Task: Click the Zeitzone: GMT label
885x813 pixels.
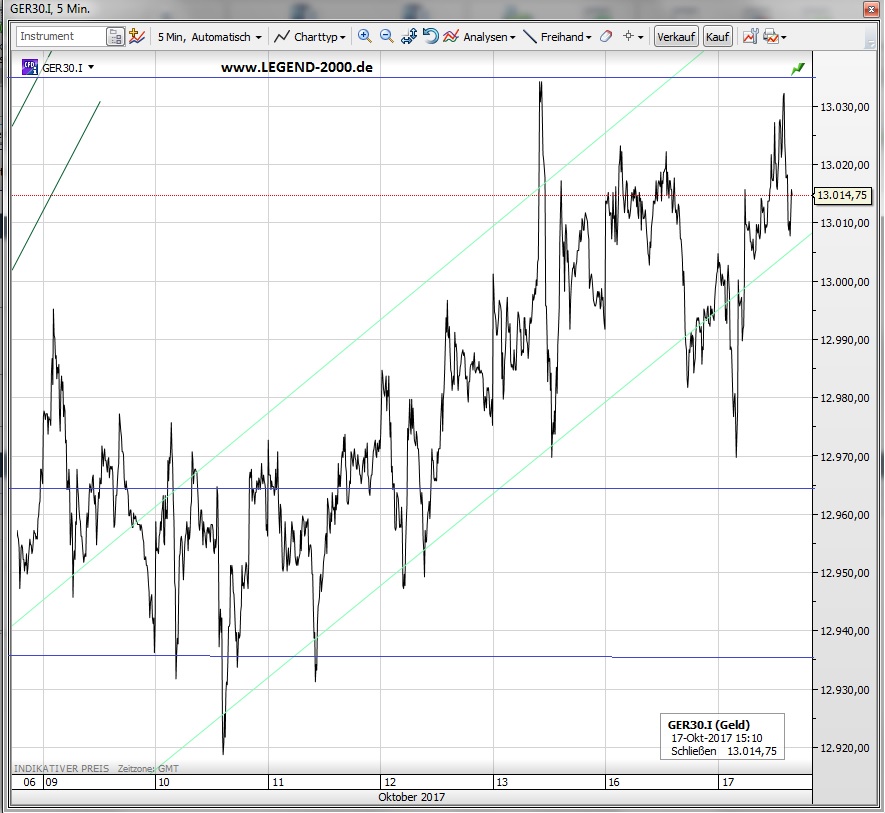Action: (148, 768)
